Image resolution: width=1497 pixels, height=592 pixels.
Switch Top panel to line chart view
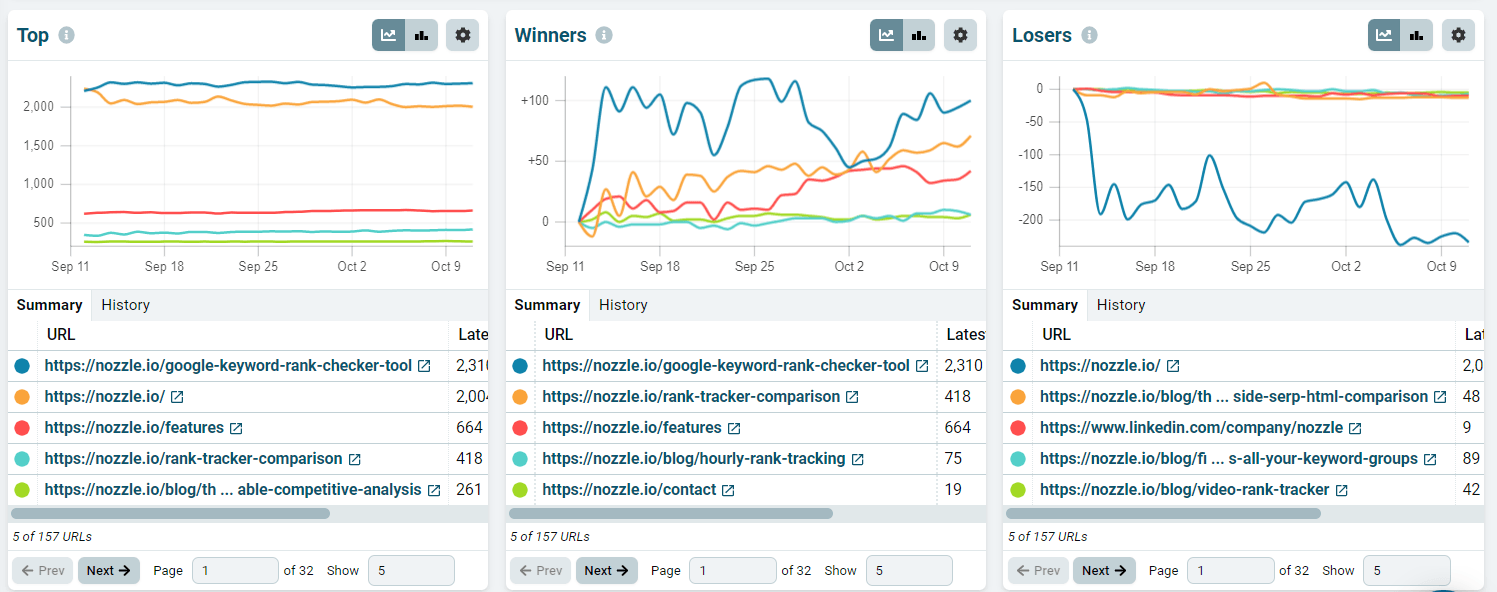[x=389, y=35]
